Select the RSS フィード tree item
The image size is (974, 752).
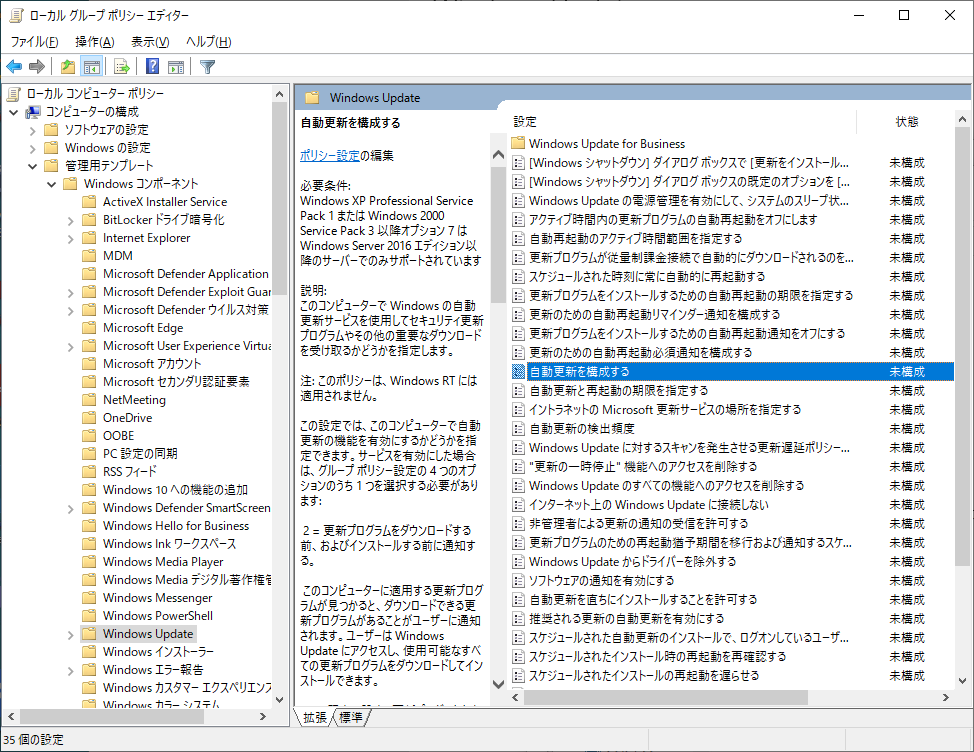click(x=130, y=472)
